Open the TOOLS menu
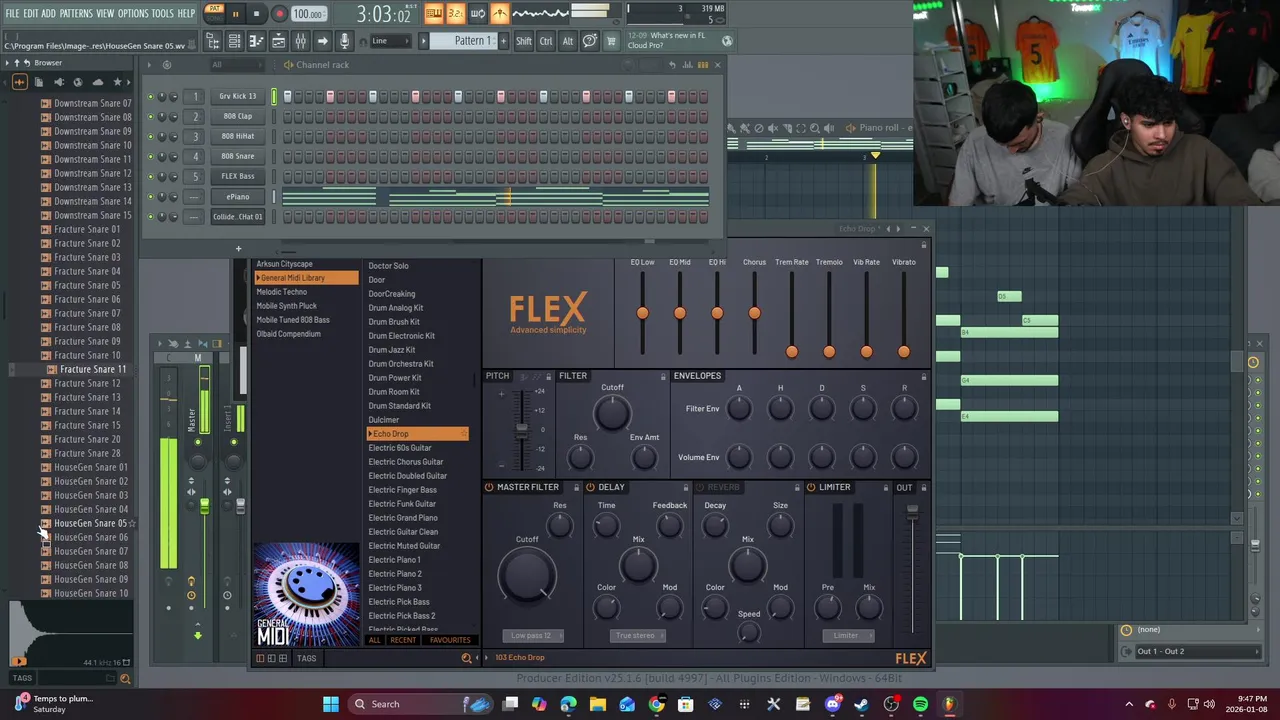This screenshot has height=720, width=1280. tap(163, 13)
